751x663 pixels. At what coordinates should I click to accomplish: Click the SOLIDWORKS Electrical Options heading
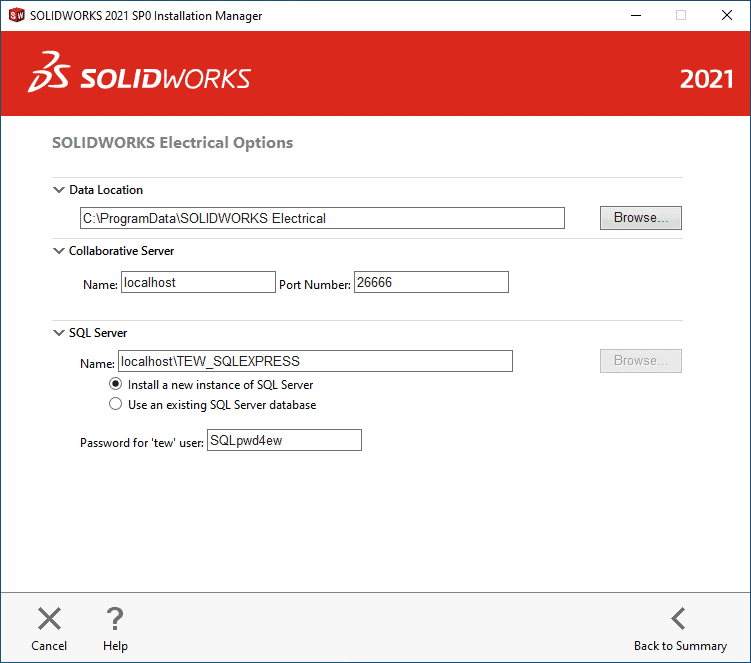point(172,143)
